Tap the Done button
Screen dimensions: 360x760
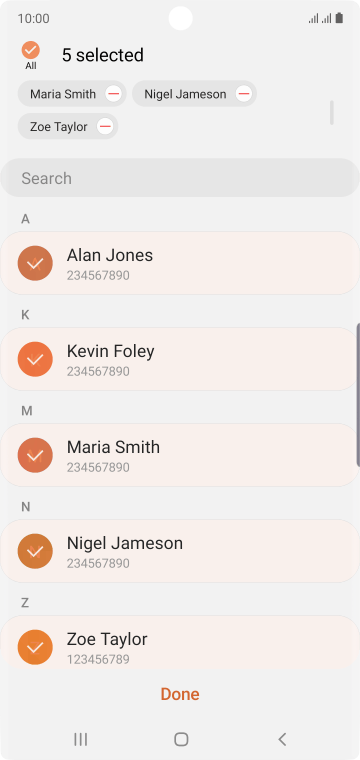[x=180, y=694]
